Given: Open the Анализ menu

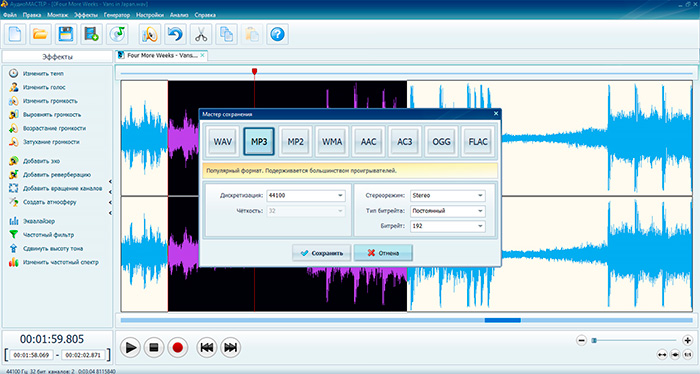Looking at the screenshot, I should (x=179, y=15).
